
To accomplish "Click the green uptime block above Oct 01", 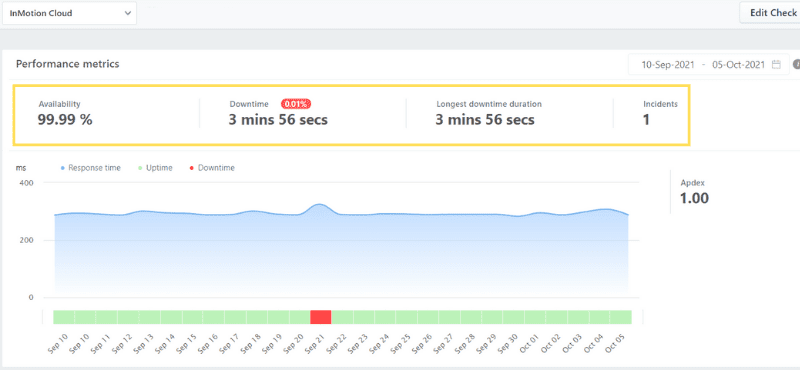I will (535, 317).
